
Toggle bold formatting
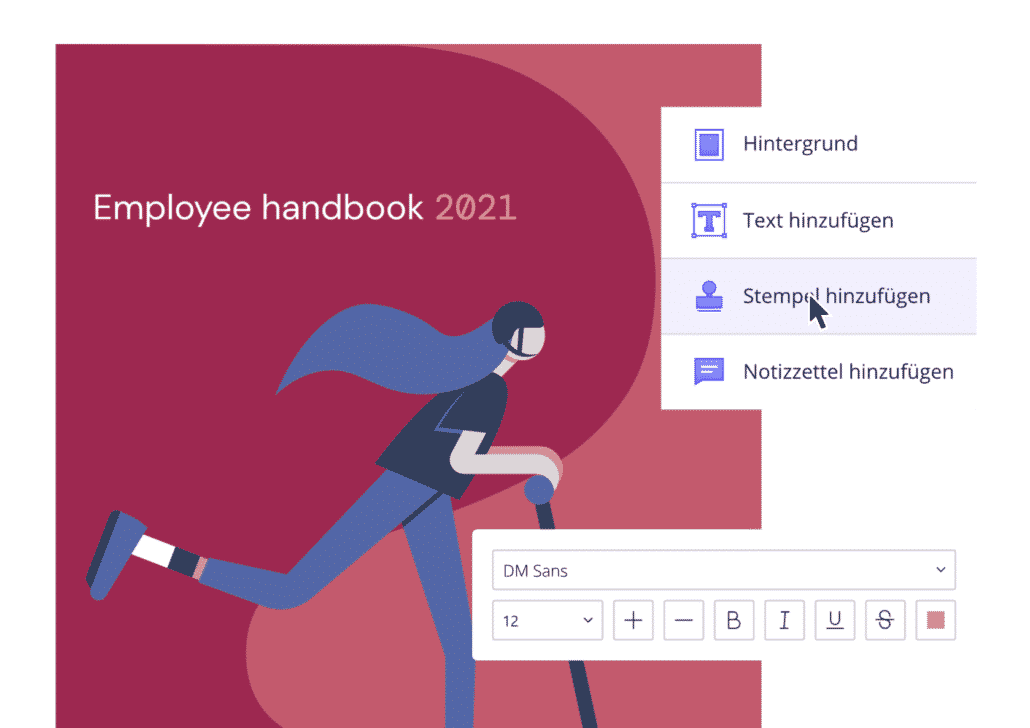click(734, 620)
